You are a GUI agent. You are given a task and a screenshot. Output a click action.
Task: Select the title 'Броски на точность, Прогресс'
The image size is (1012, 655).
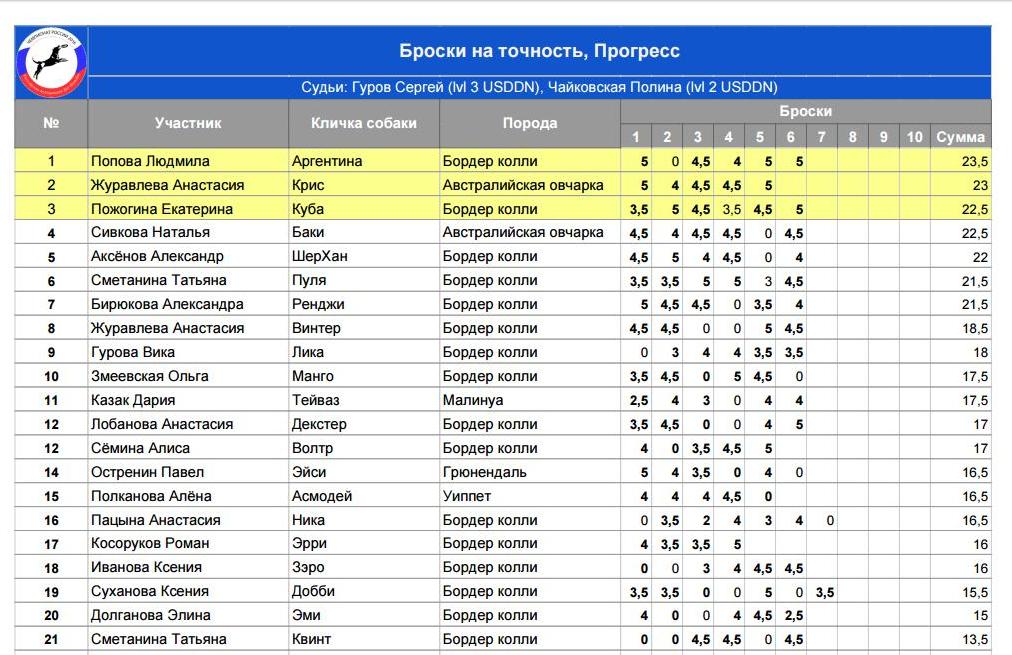point(539,51)
